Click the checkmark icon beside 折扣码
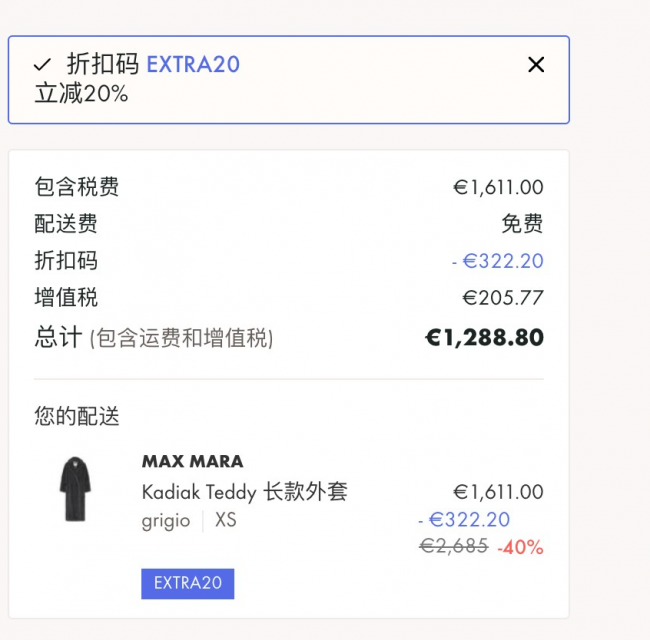The height and width of the screenshot is (640, 650). click(42, 65)
